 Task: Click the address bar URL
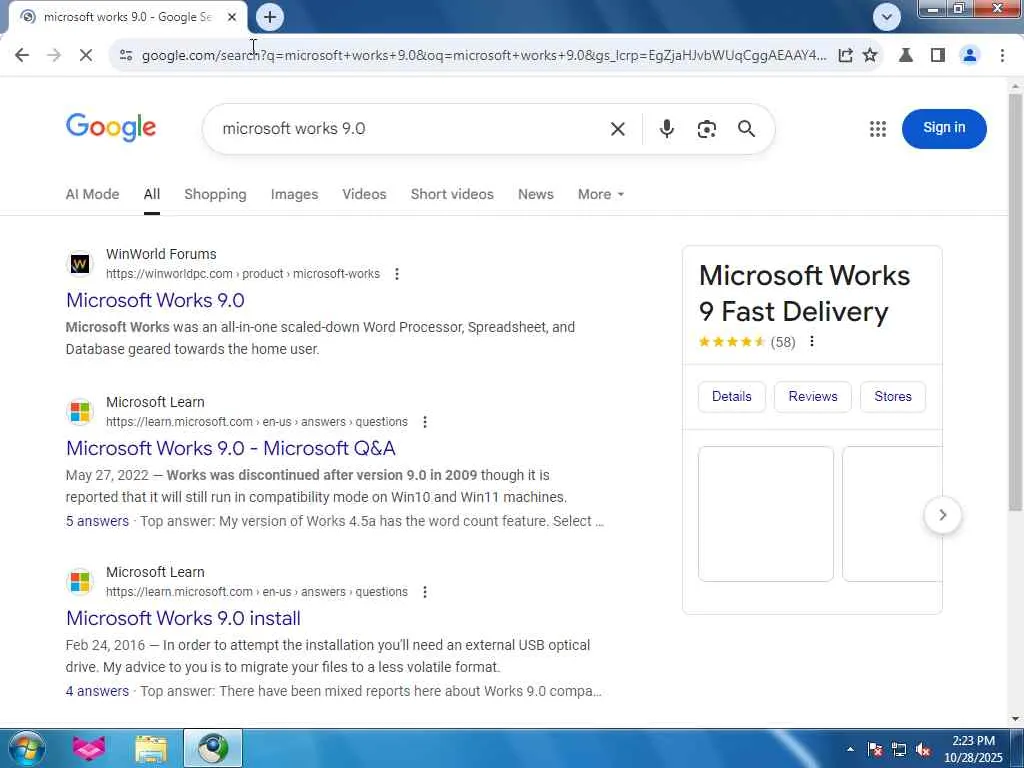tap(483, 56)
